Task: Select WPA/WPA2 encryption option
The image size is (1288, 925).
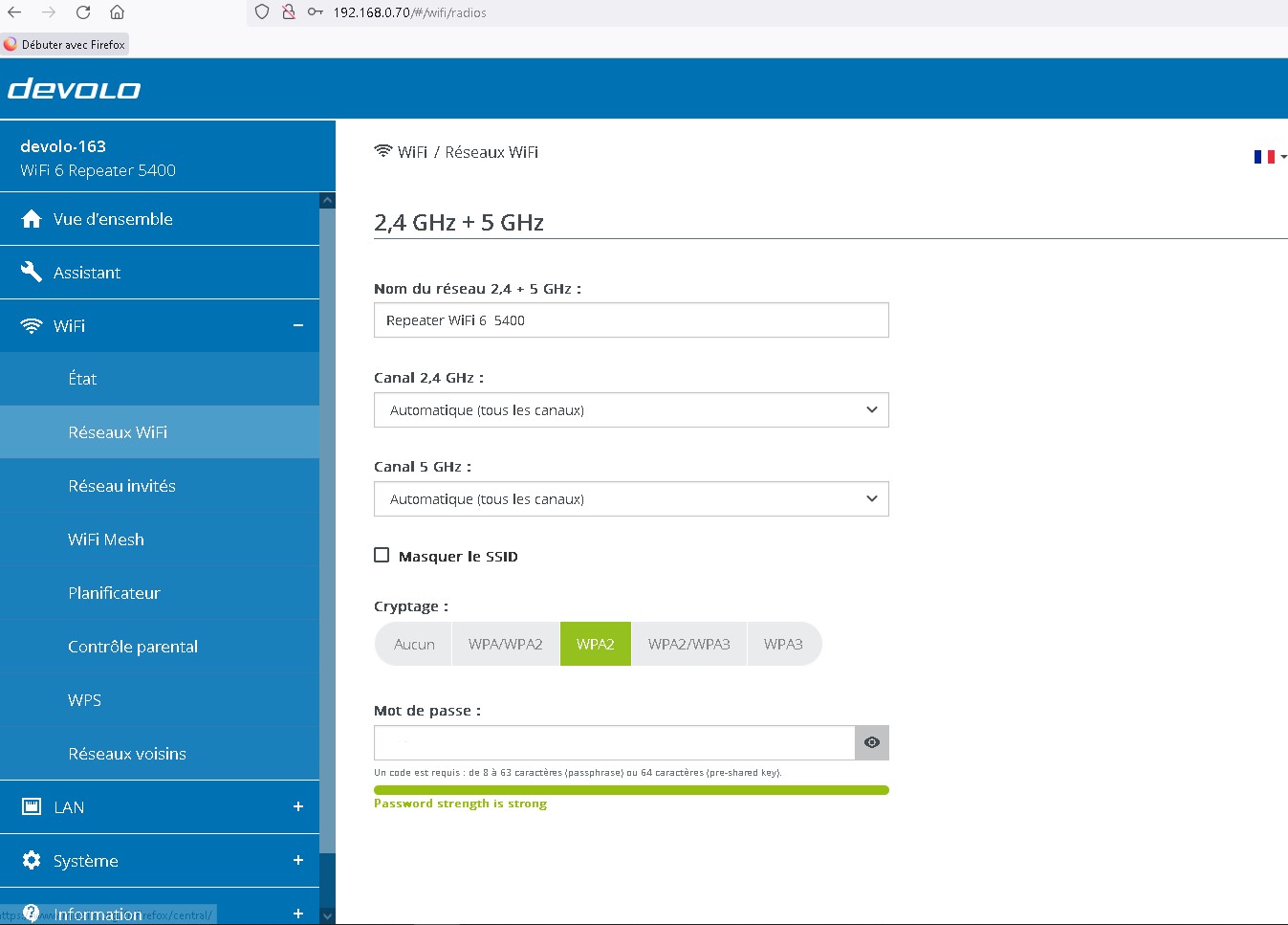Action: [506, 644]
